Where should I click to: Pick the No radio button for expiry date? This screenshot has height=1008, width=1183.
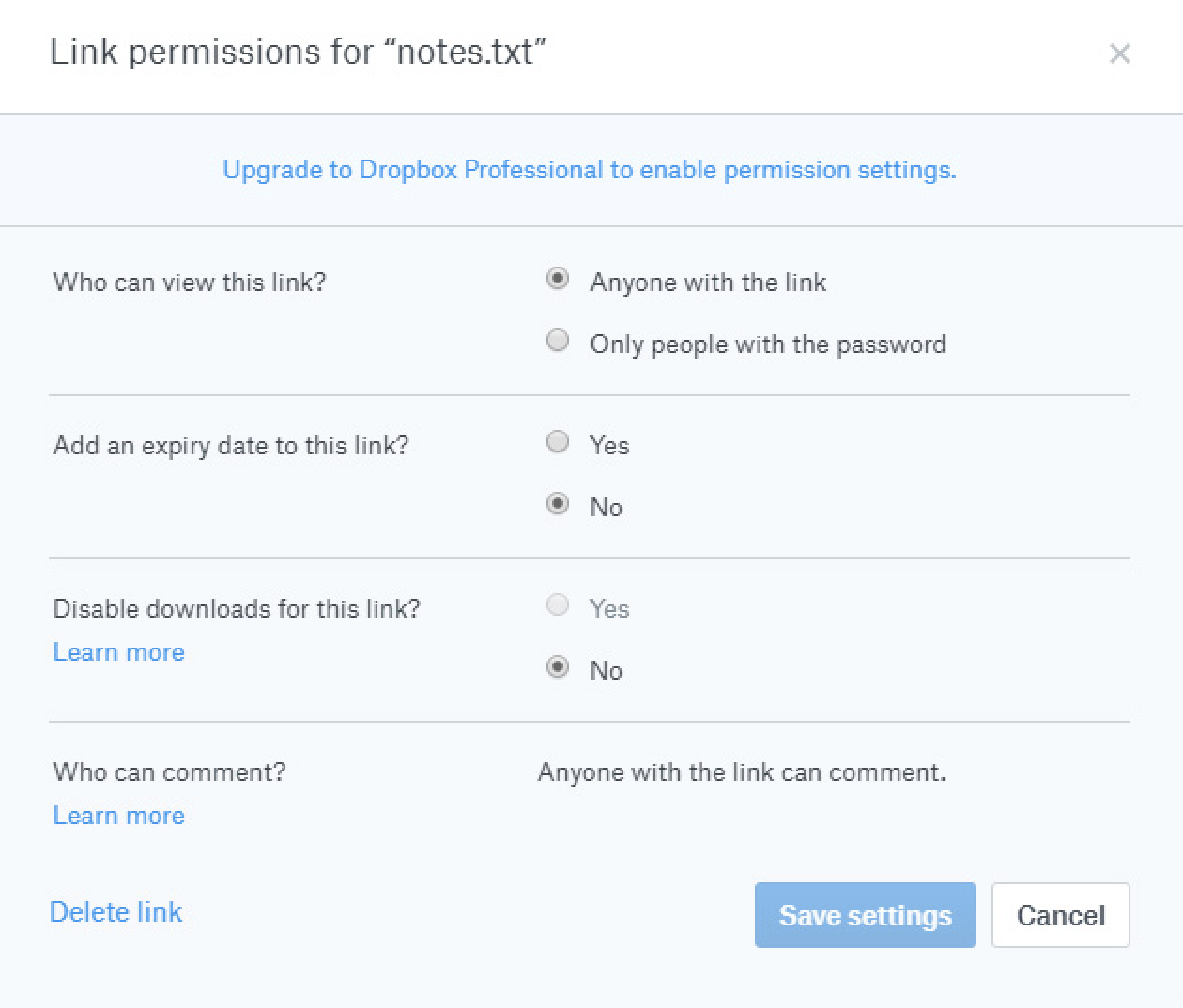(558, 504)
